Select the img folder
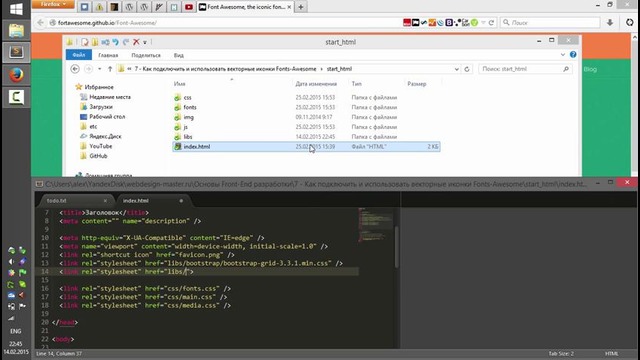The width and height of the screenshot is (640, 360). pos(189,117)
